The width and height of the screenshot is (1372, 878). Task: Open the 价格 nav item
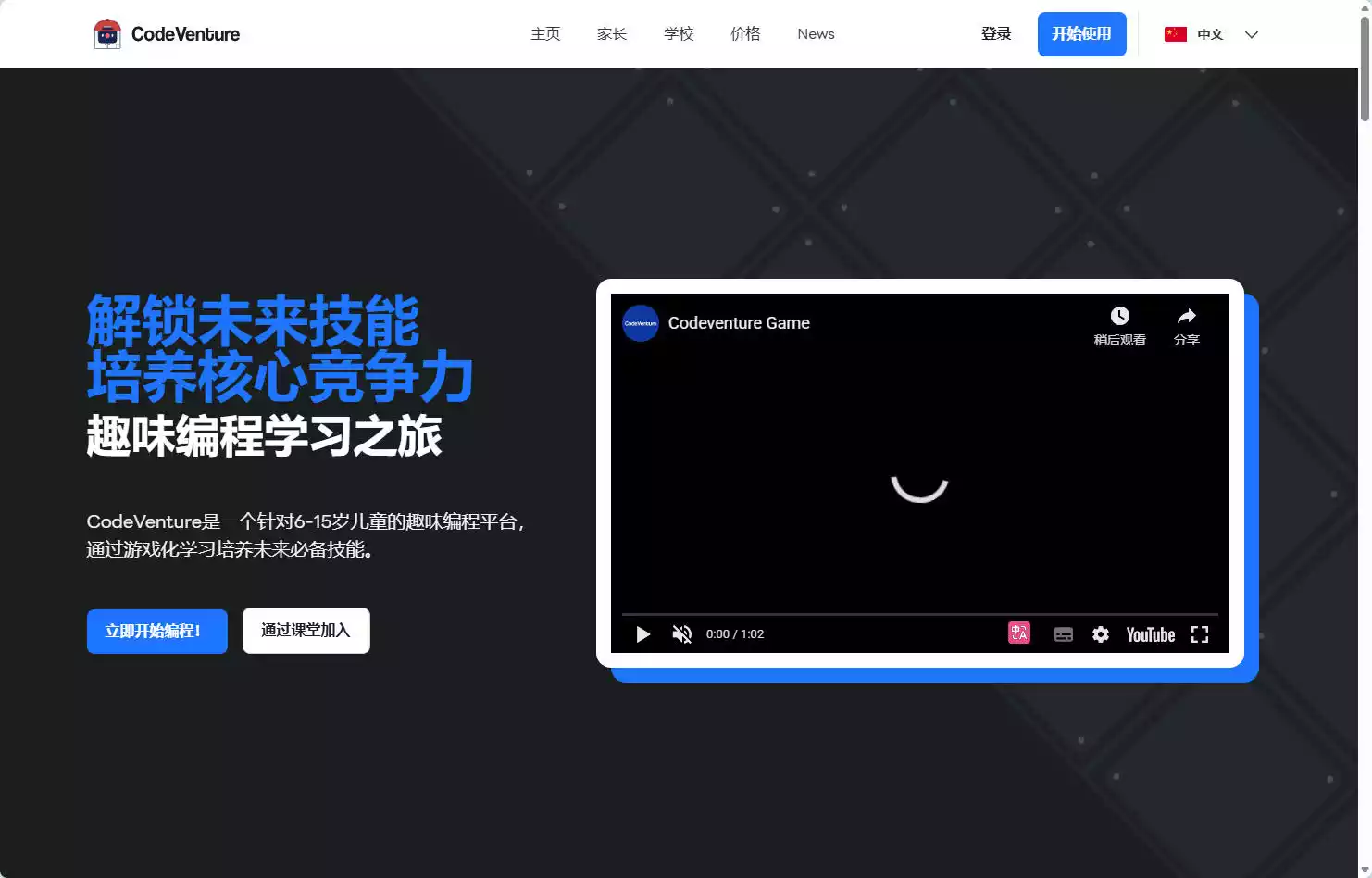745,34
